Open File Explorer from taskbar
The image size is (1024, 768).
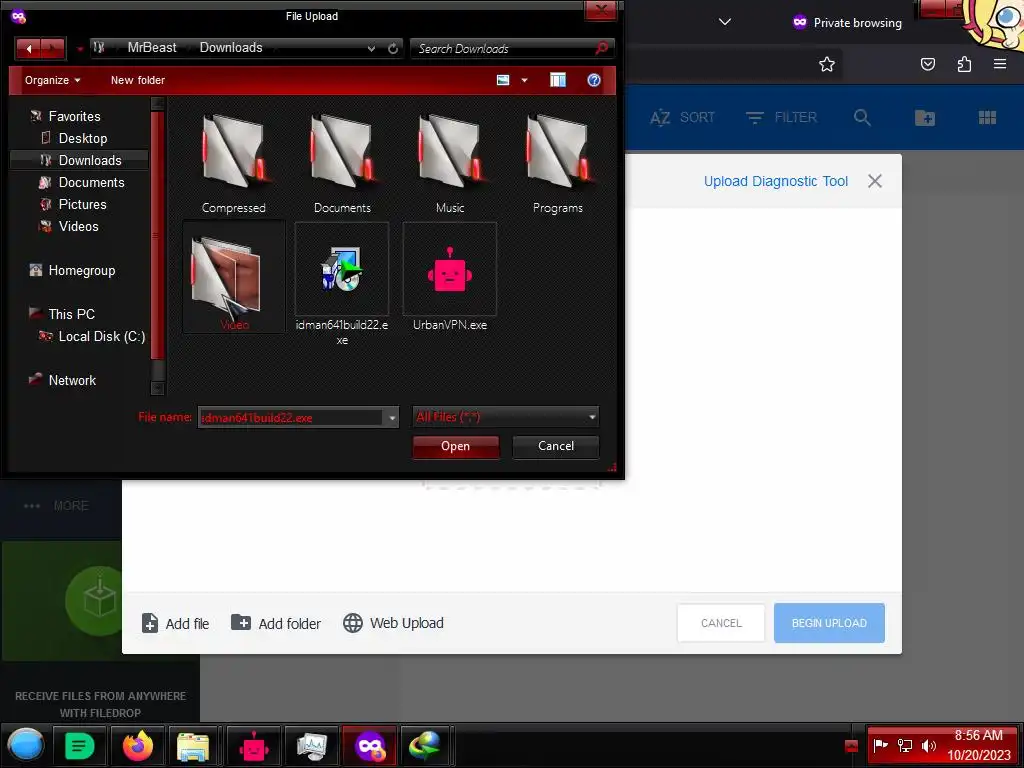tap(193, 746)
